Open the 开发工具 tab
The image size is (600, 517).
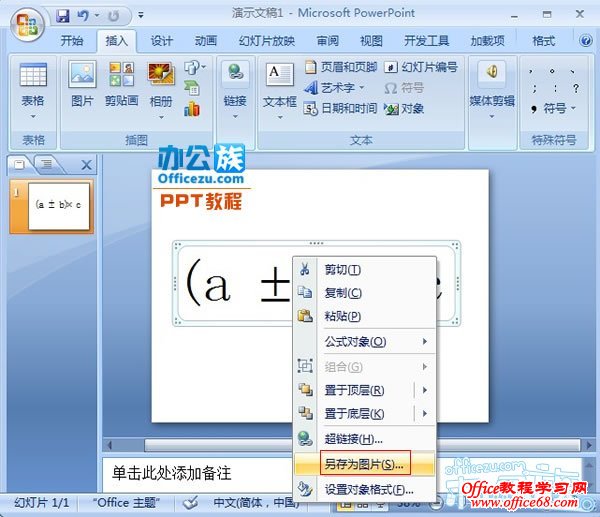tap(427, 40)
